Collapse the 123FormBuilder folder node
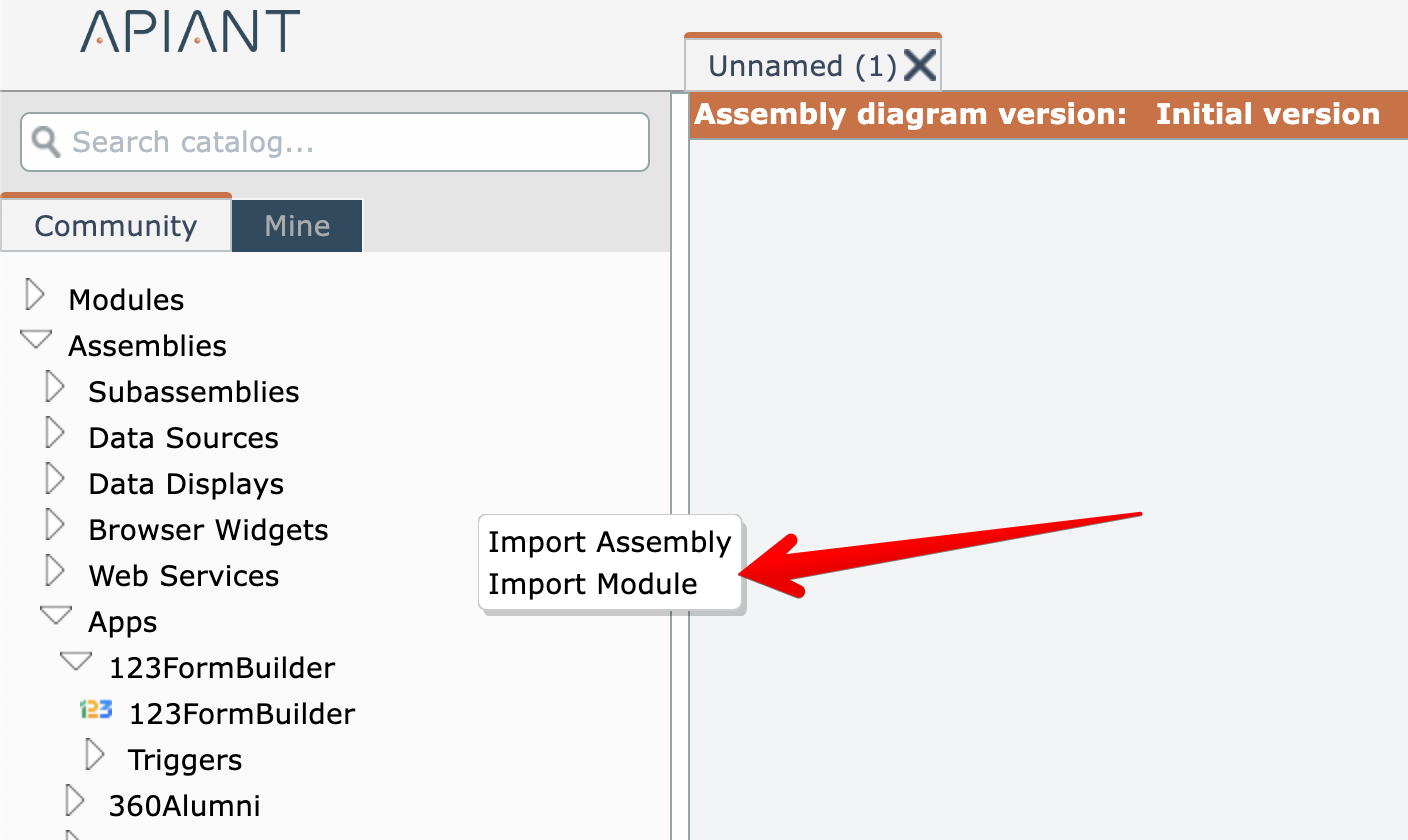This screenshot has width=1408, height=840. 76,662
